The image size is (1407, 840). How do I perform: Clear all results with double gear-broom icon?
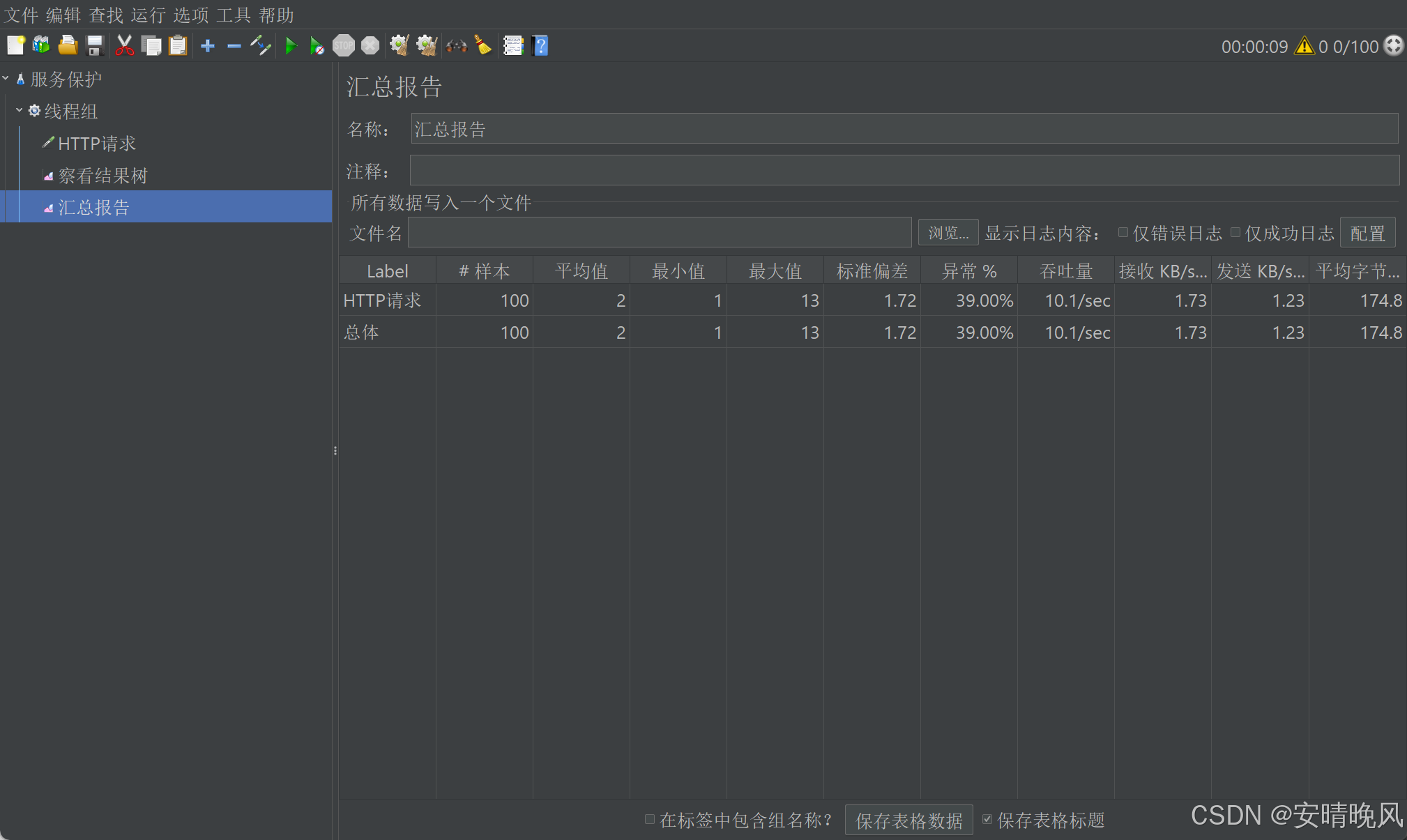click(x=426, y=46)
